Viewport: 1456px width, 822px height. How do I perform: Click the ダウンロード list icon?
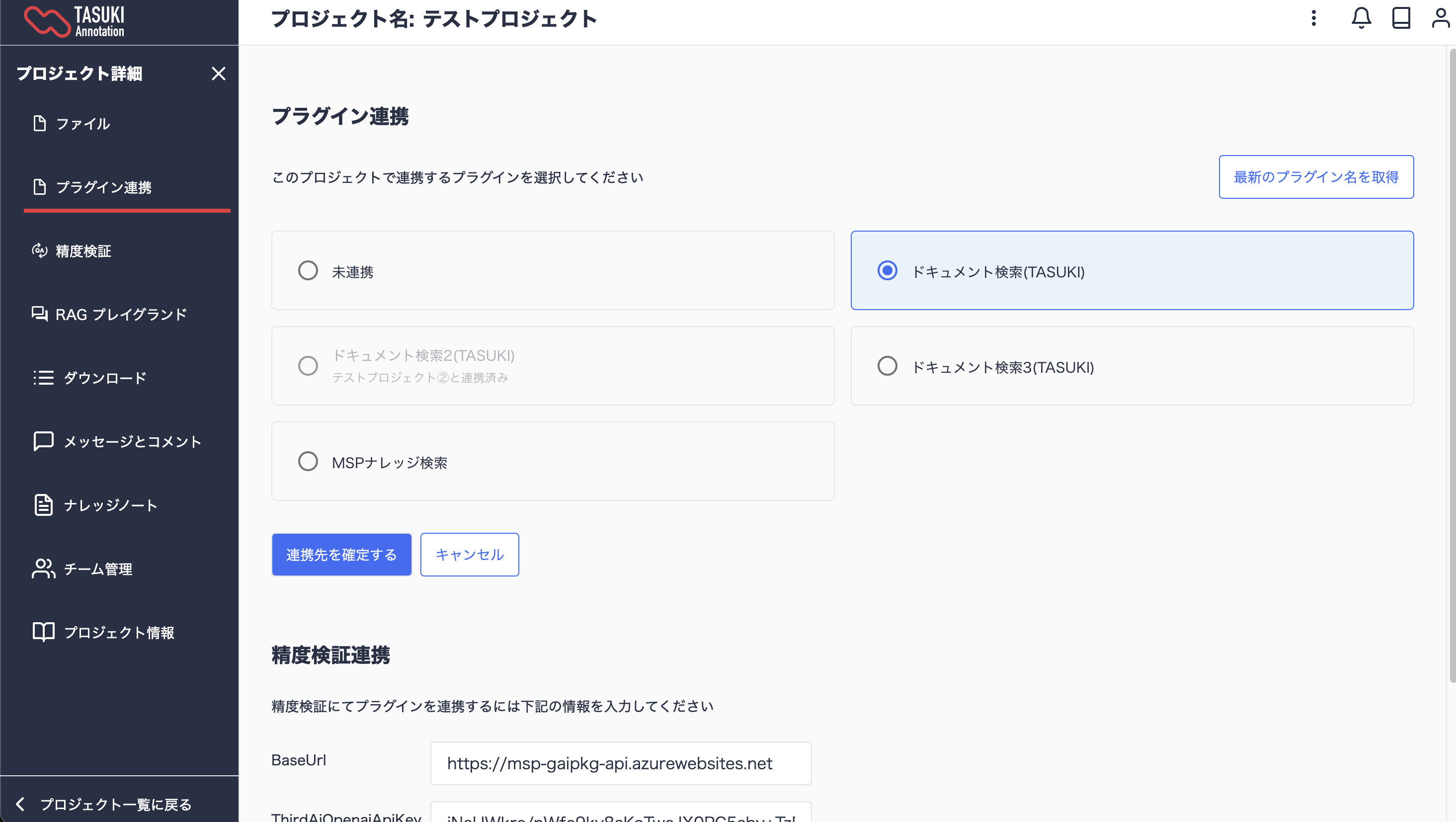pyautogui.click(x=44, y=378)
